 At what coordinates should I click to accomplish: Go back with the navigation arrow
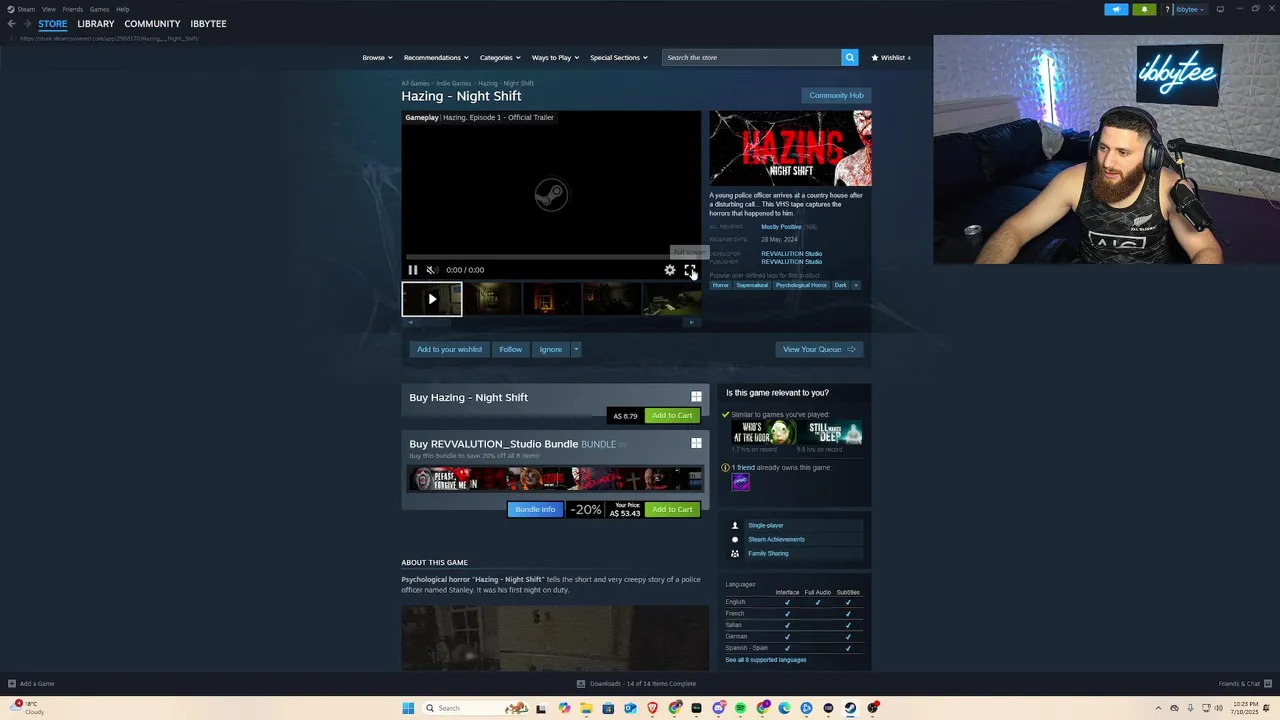(x=11, y=23)
